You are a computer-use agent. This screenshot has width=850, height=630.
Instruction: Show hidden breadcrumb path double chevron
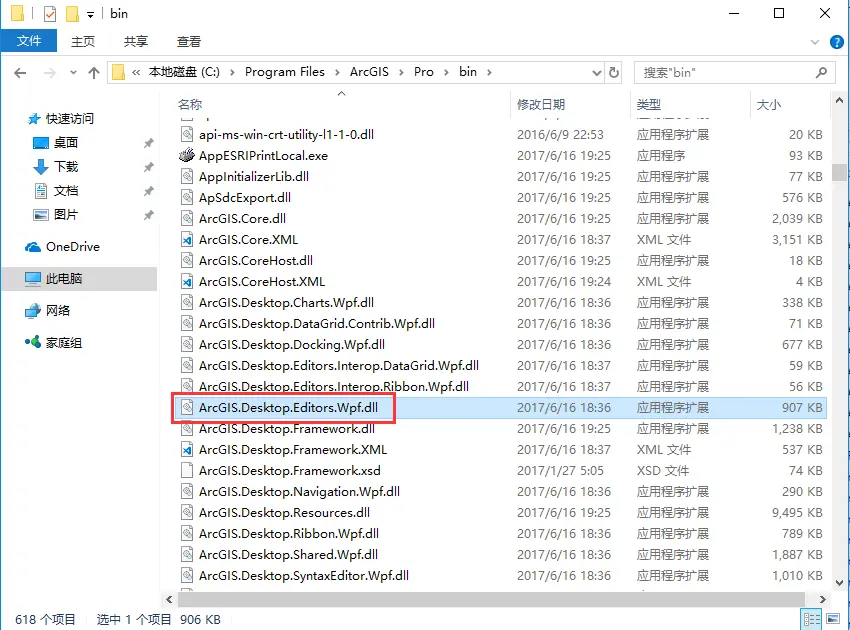coord(136,73)
